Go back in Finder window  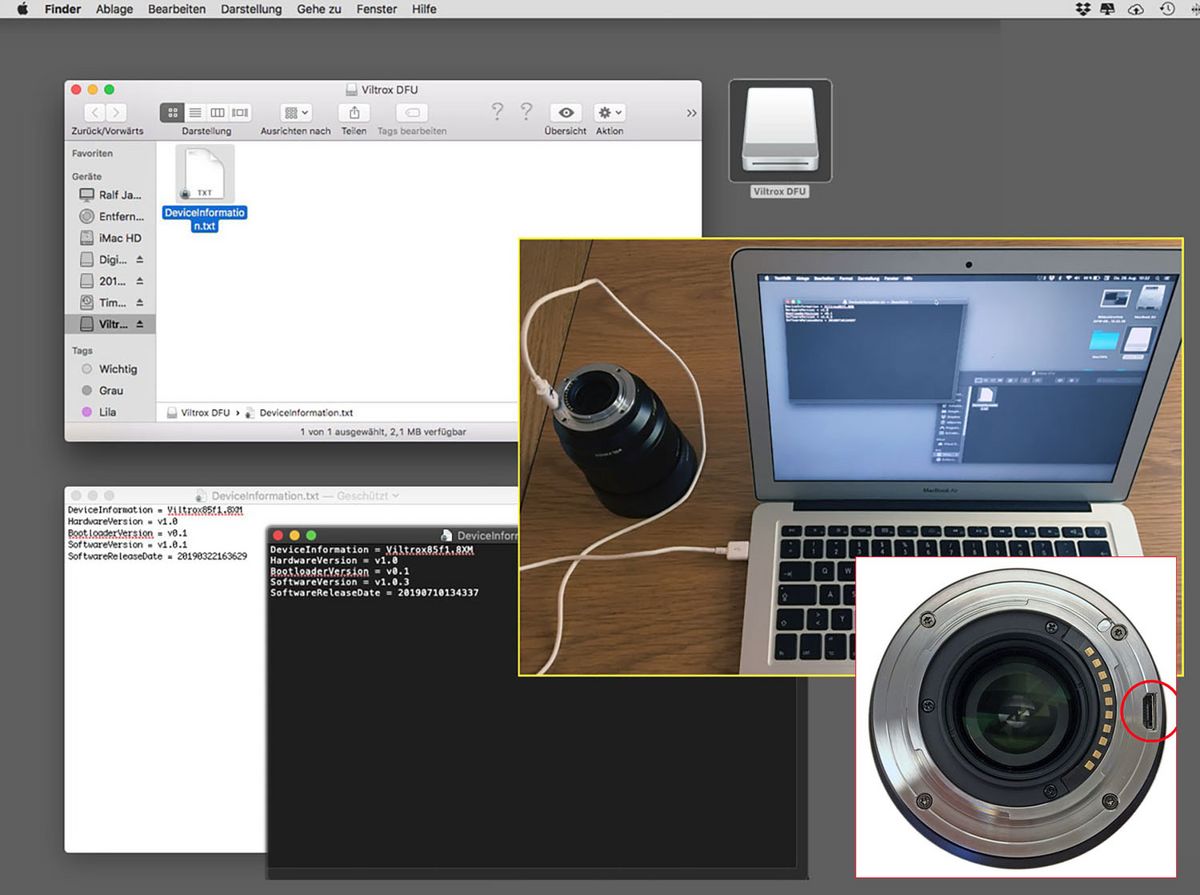95,113
